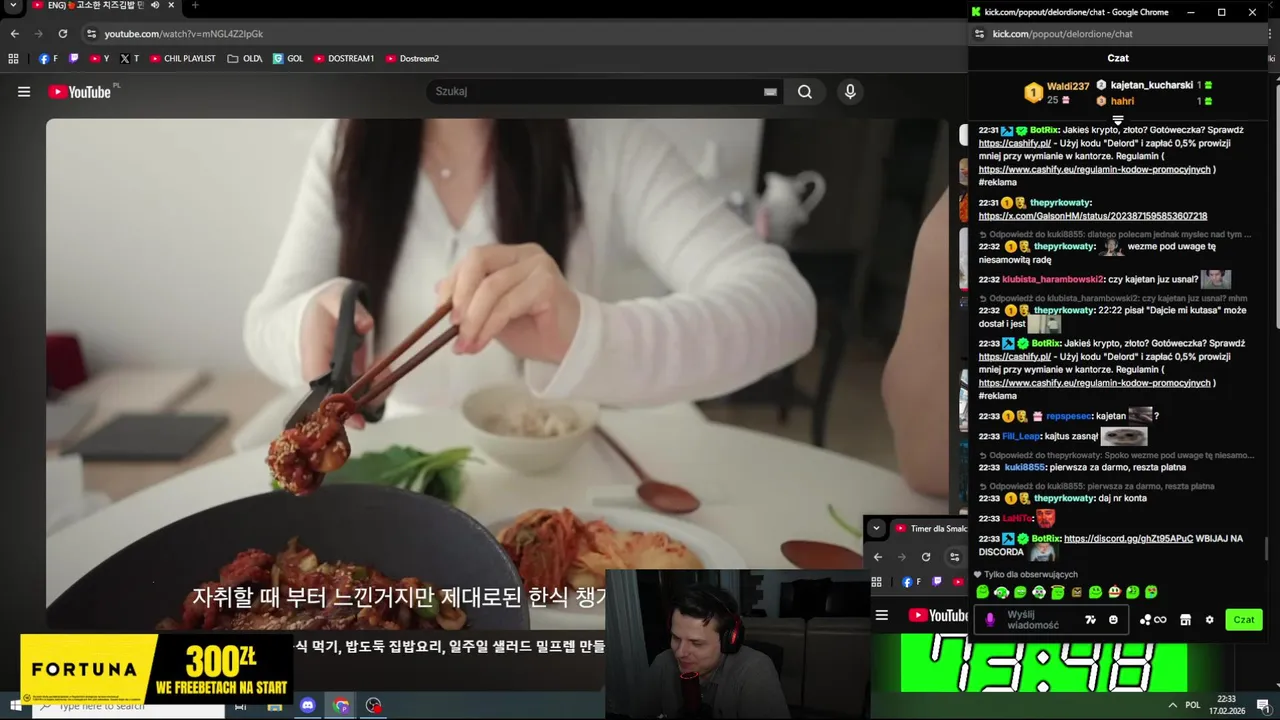
Task: Open emote picker smiley in message box
Action: point(1113,620)
